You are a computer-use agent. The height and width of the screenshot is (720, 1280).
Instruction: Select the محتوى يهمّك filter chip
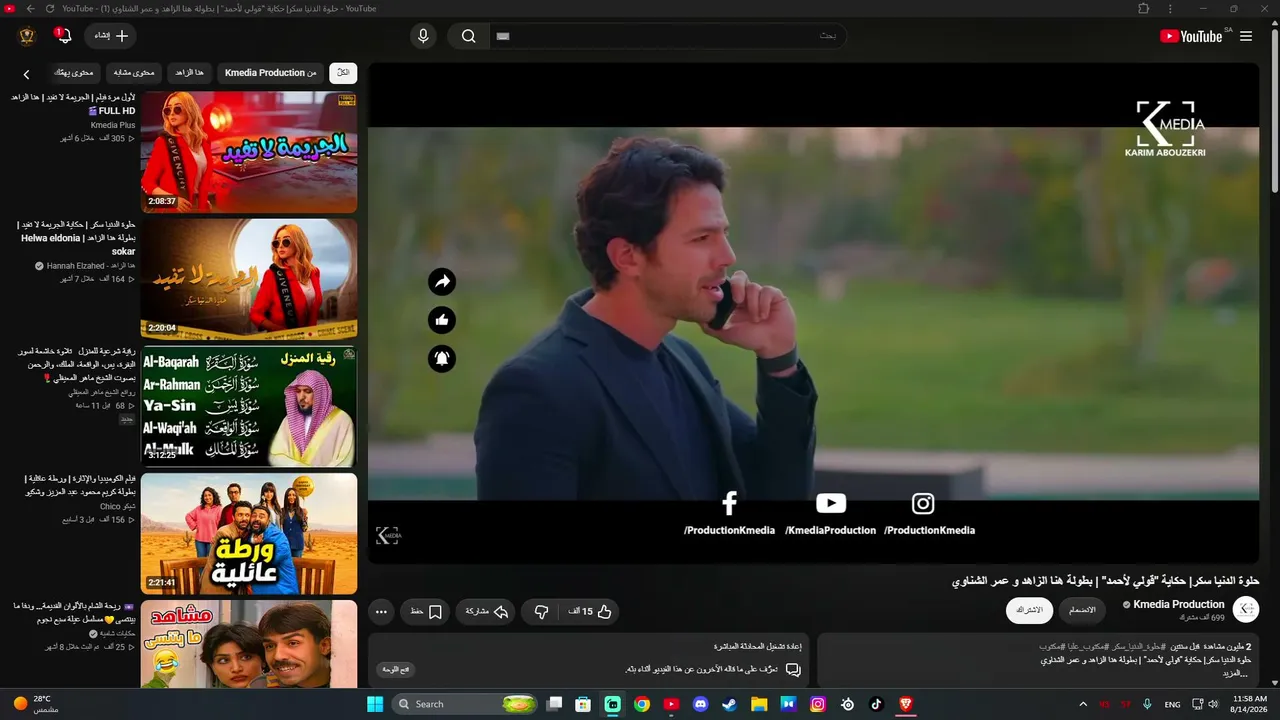click(74, 73)
